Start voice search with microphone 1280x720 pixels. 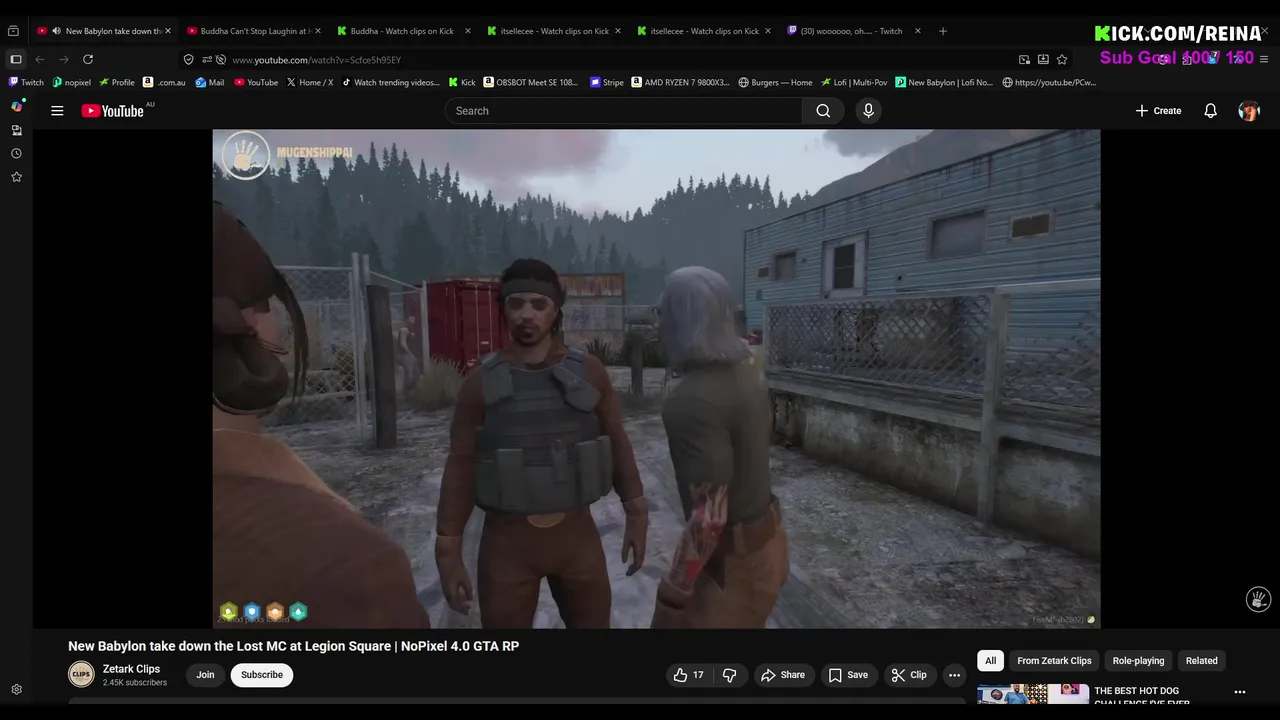(868, 111)
